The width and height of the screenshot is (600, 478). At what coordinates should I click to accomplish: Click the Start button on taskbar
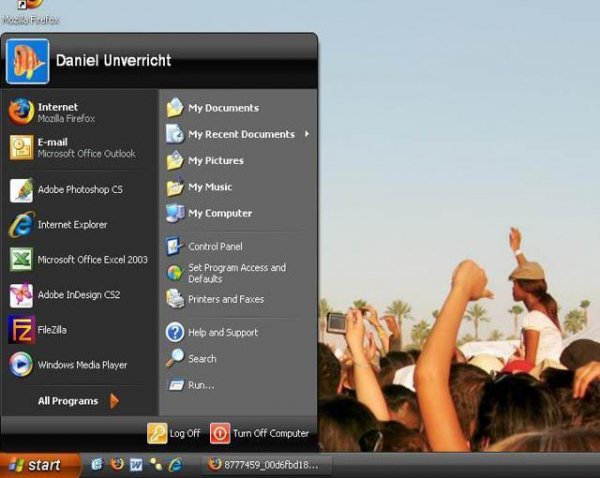coord(40,465)
